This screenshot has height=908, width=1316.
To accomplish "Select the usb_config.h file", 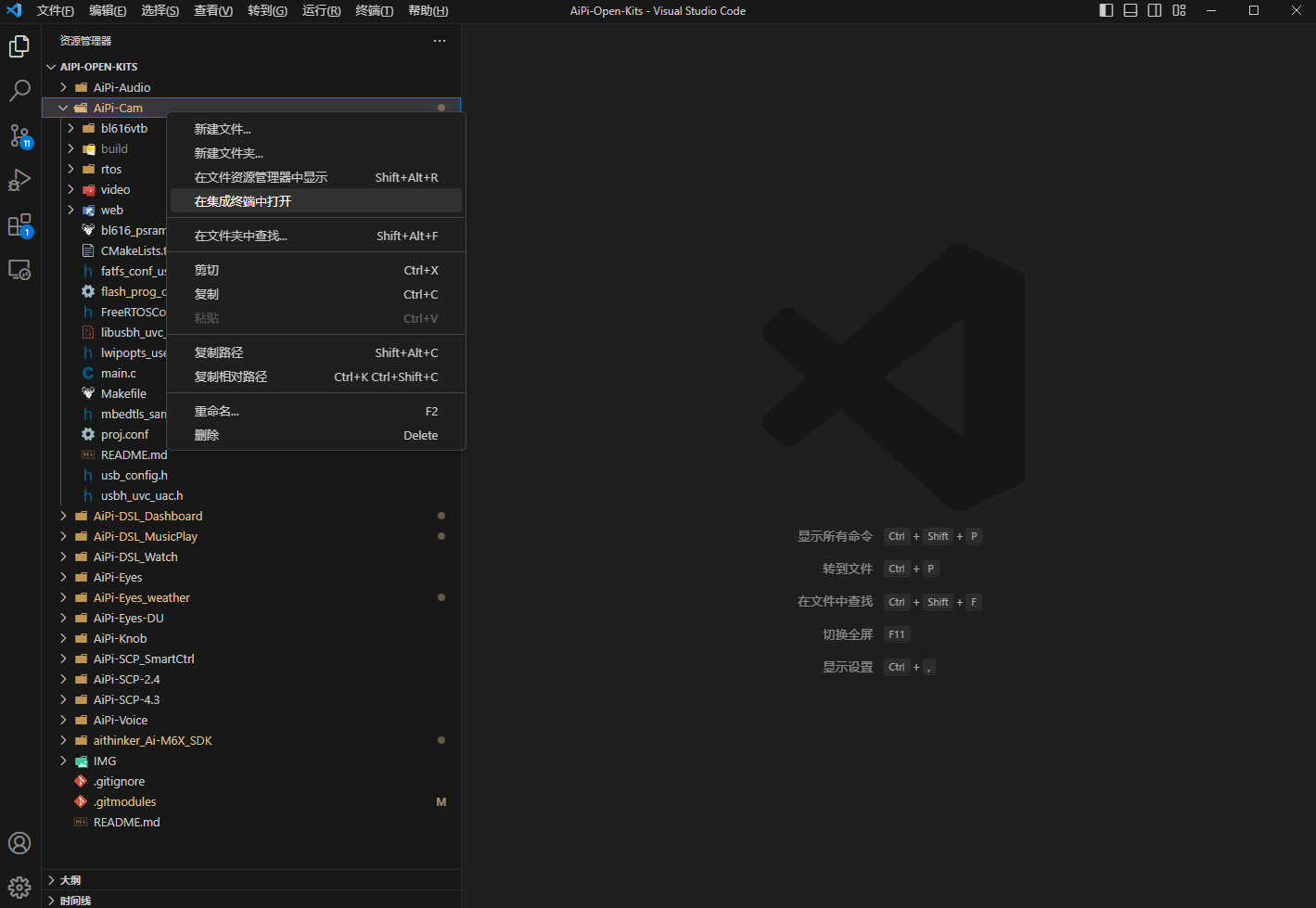I will (251, 475).
